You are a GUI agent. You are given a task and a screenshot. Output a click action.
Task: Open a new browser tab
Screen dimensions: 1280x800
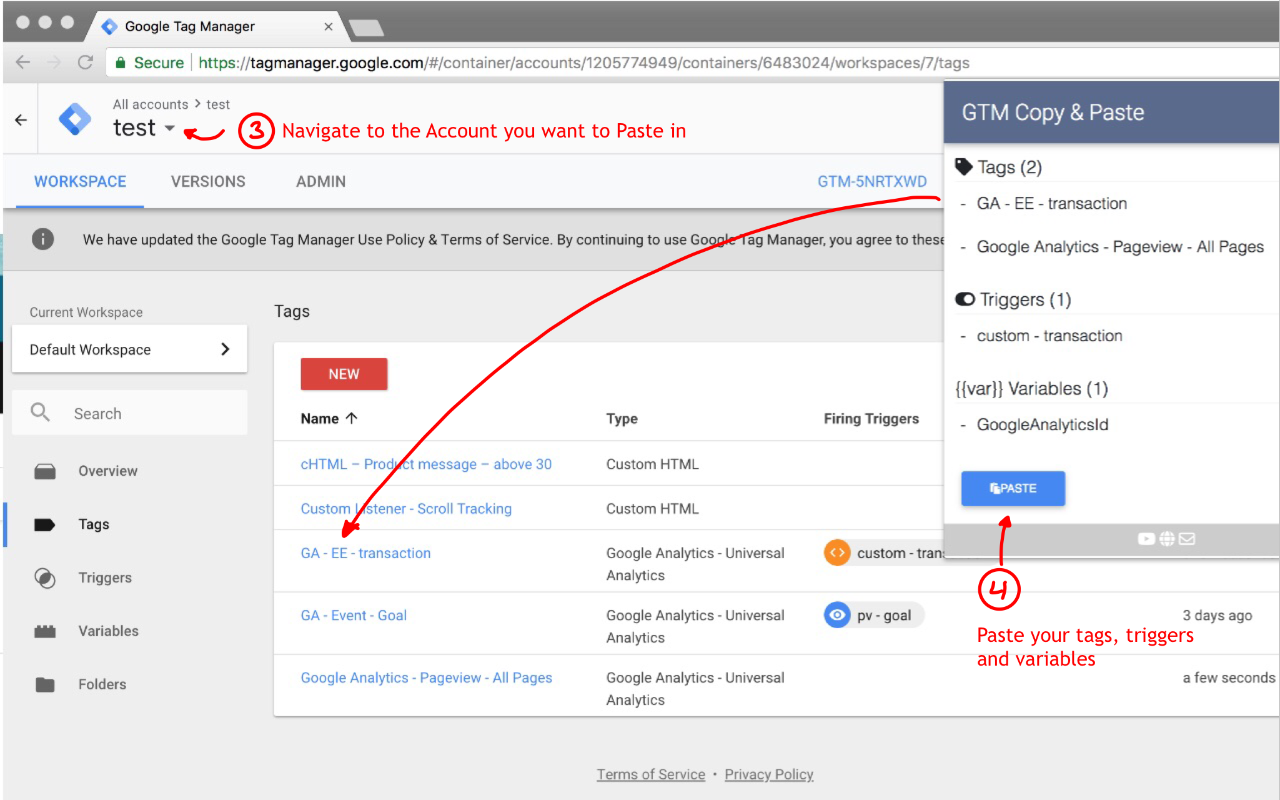(x=365, y=27)
